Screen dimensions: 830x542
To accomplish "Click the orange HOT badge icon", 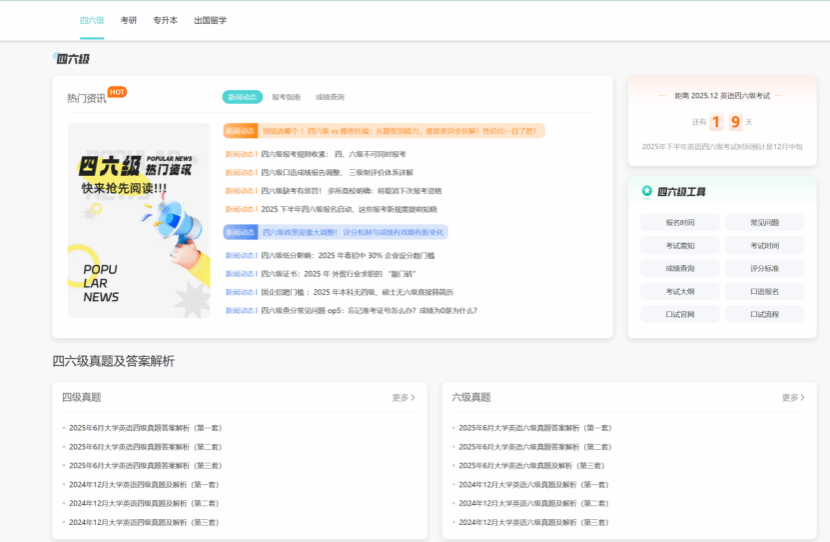I will pos(117,92).
